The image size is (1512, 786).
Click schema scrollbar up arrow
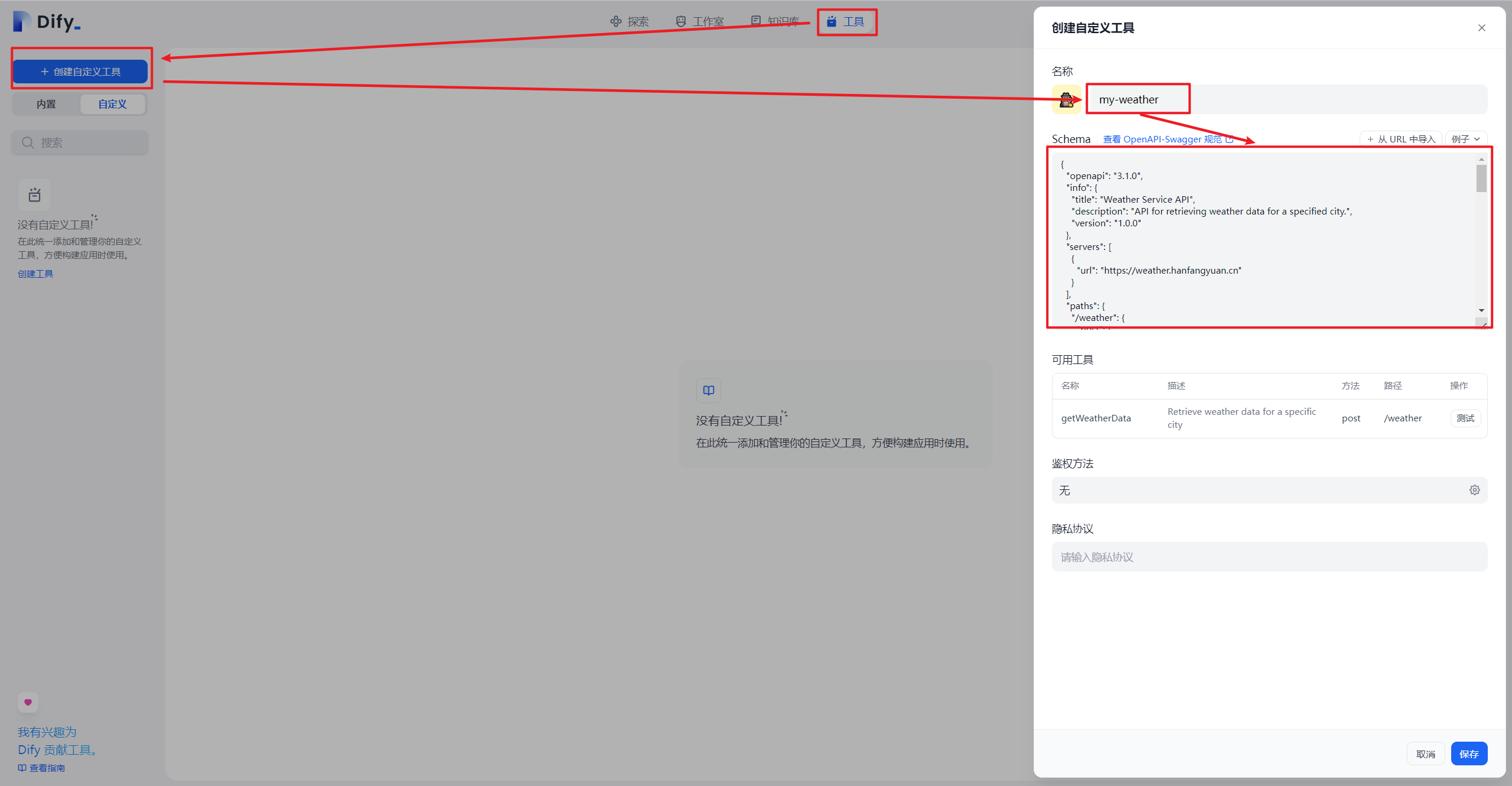tap(1481, 160)
